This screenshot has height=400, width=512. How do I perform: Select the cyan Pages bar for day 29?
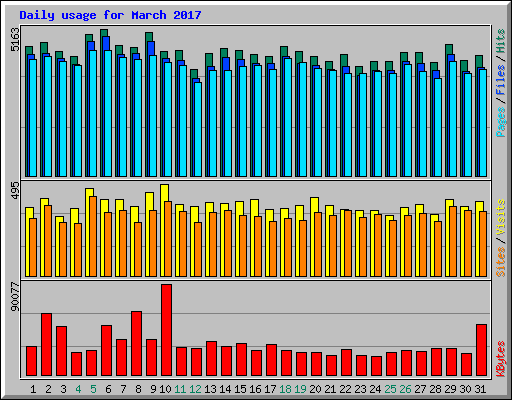(x=453, y=119)
